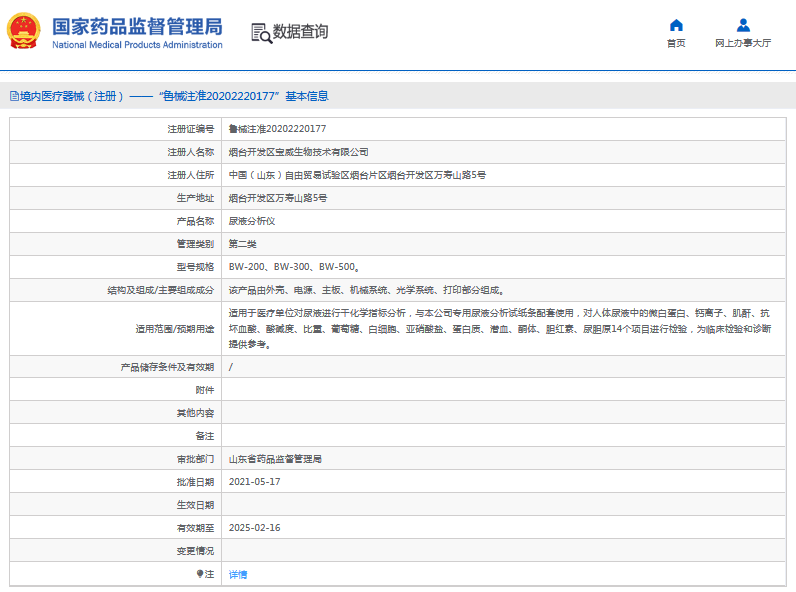The height and width of the screenshot is (592, 796).
Task: Click the 批准日期 label cell
Action: (115, 482)
